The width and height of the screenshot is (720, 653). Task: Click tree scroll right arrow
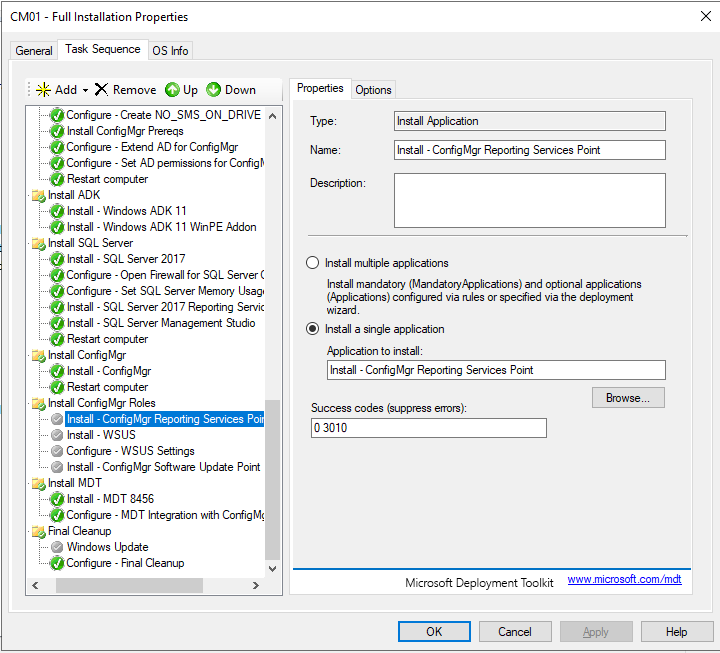pos(256,585)
